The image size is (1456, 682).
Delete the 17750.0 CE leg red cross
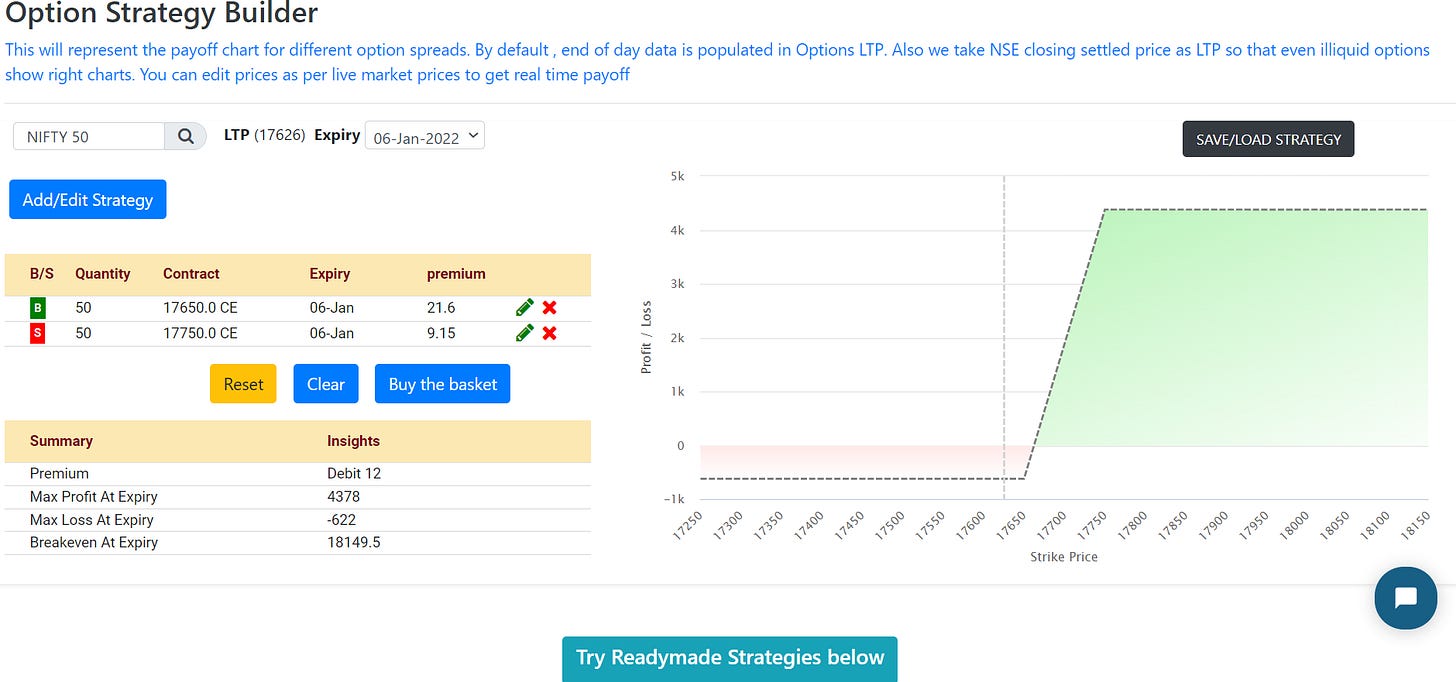coord(549,333)
